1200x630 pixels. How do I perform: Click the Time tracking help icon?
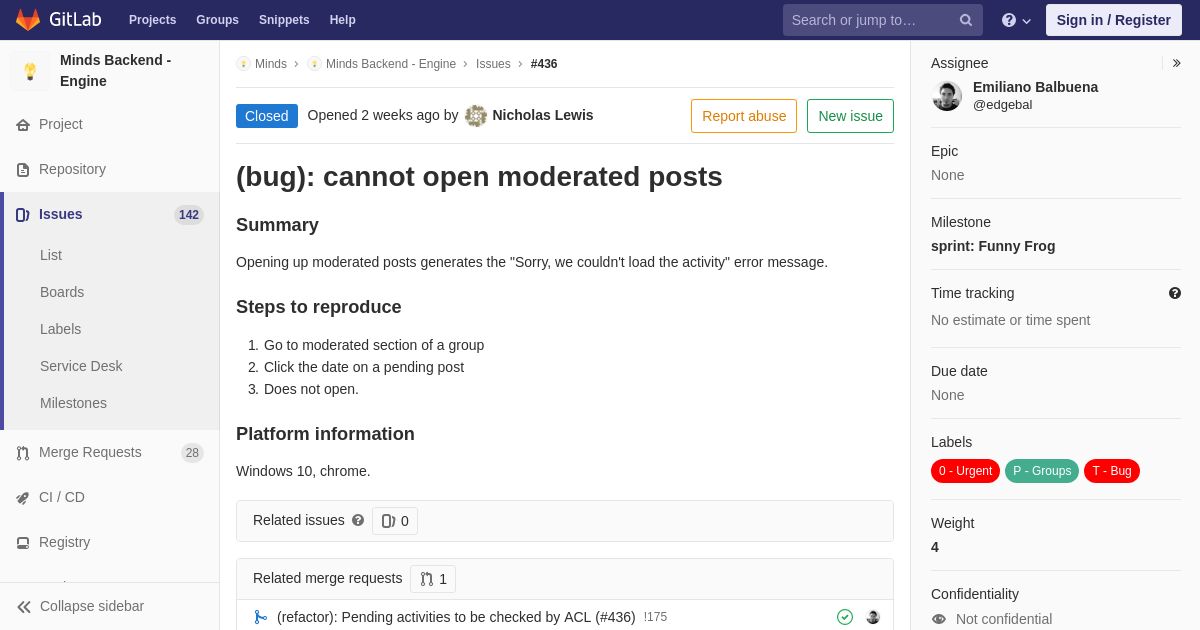pyautogui.click(x=1175, y=293)
